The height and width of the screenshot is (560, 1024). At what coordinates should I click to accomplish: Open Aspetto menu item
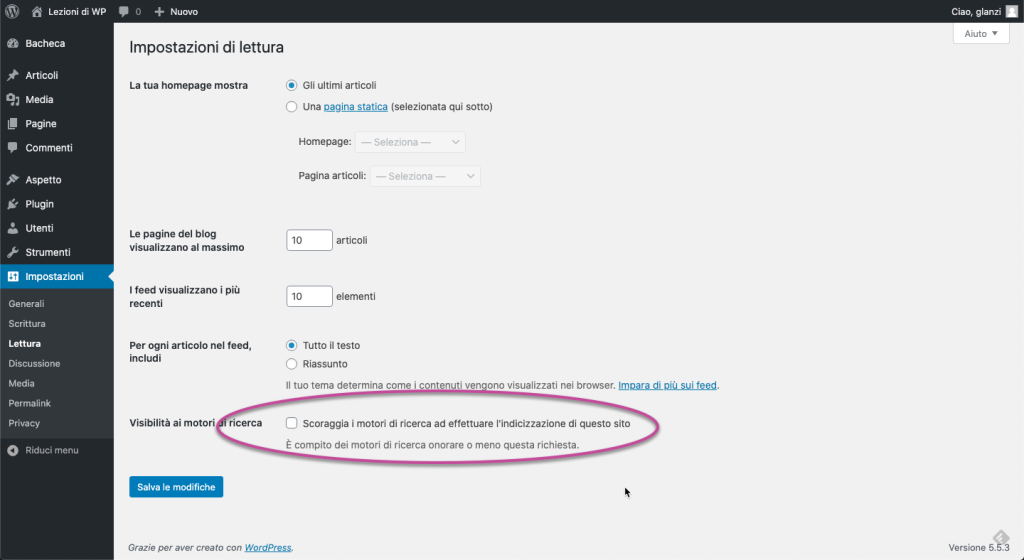[x=43, y=179]
